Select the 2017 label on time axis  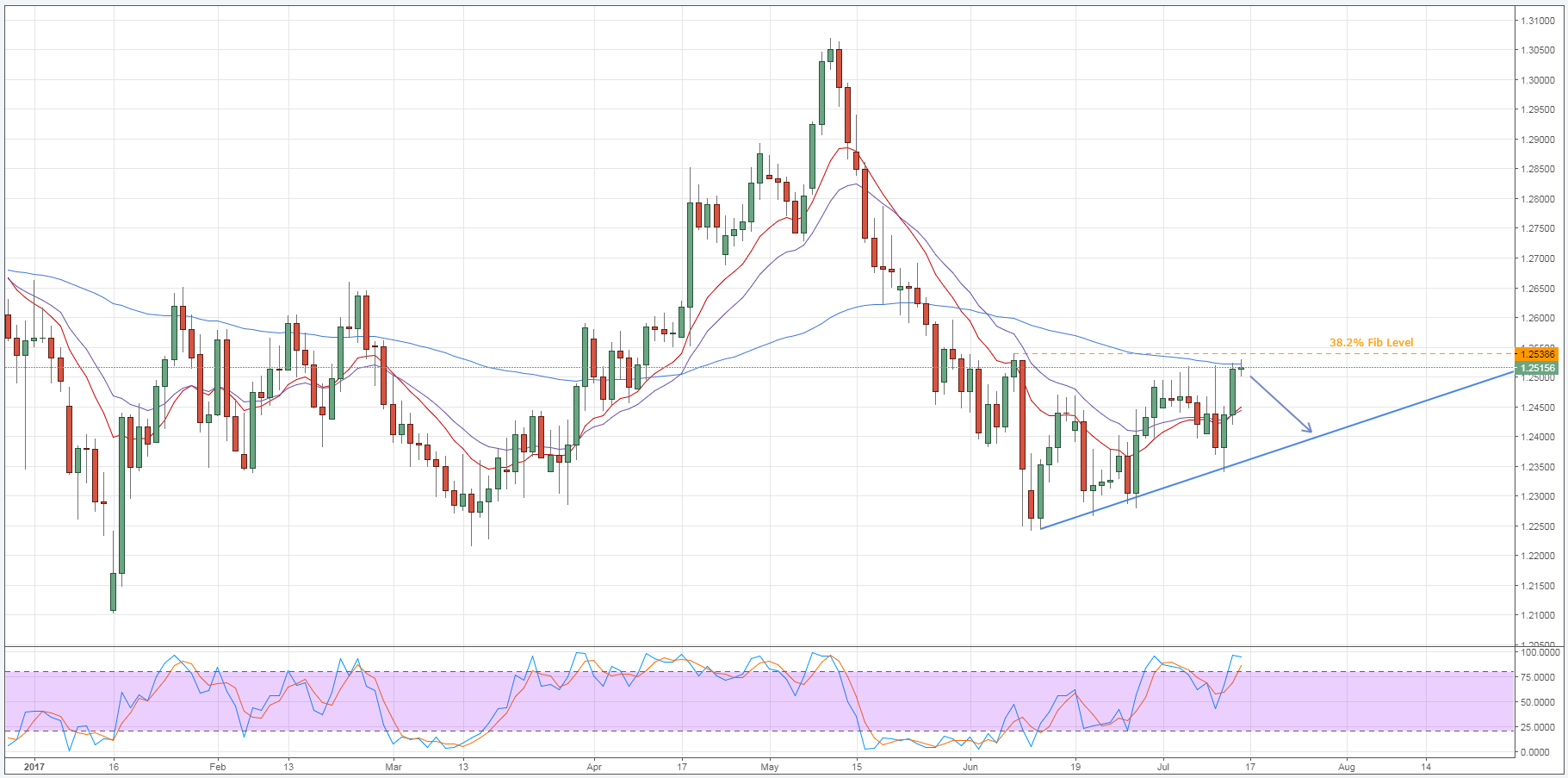34,767
